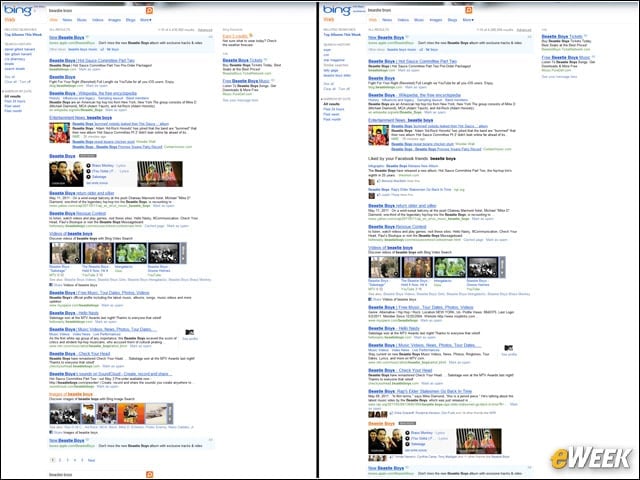This screenshot has width=640, height=480.
Task: Select the Blogs tab on left page
Action: point(131,20)
